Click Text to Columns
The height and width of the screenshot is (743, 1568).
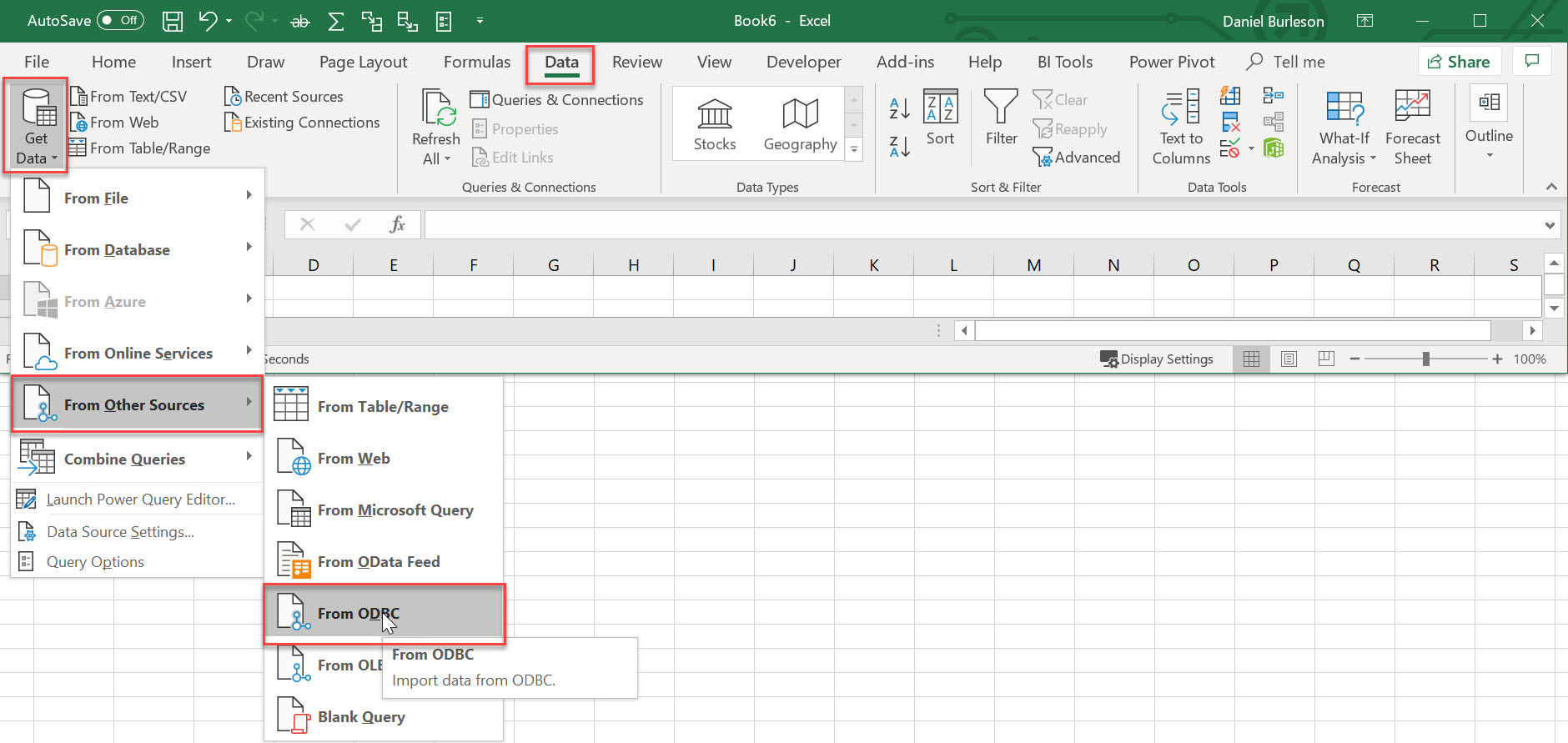(x=1181, y=128)
